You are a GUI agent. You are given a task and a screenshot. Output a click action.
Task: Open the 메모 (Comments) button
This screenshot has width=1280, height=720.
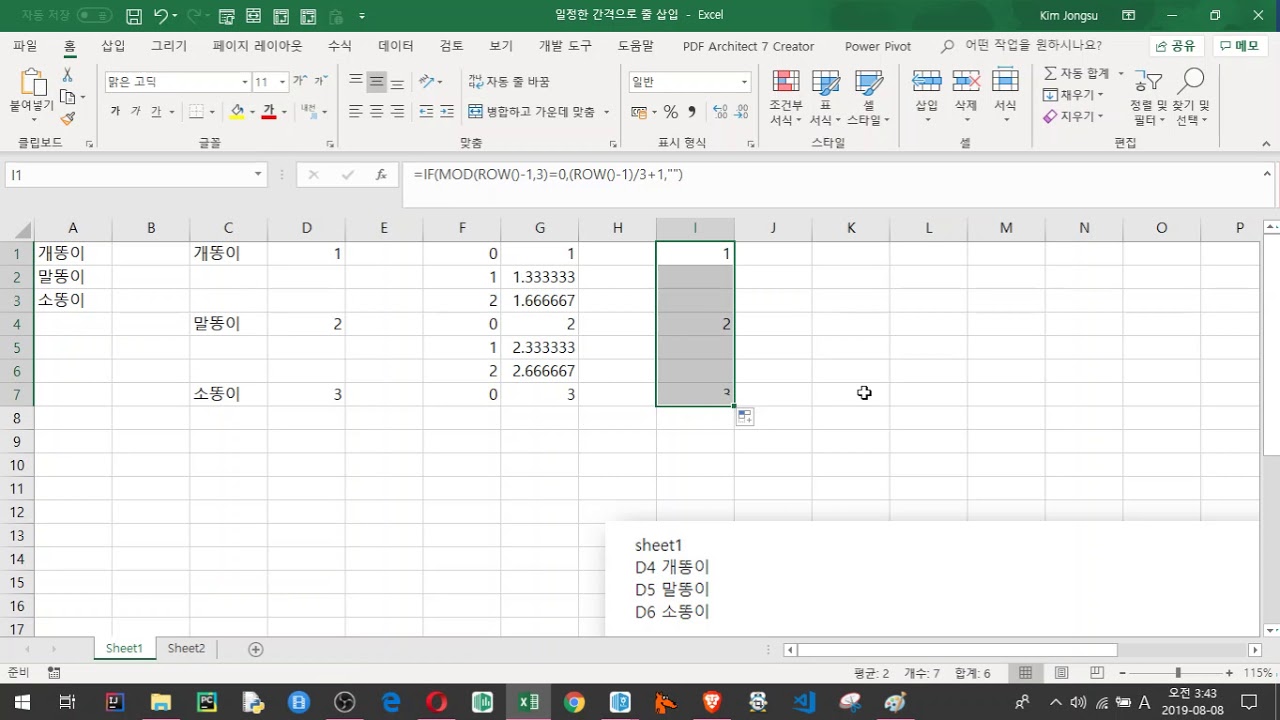1240,46
